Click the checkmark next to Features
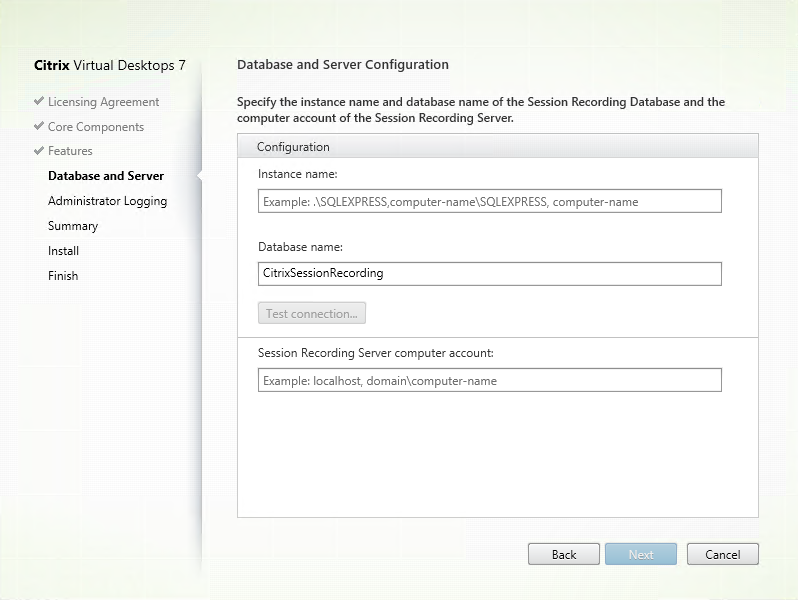The height and width of the screenshot is (600, 798). coord(39,151)
